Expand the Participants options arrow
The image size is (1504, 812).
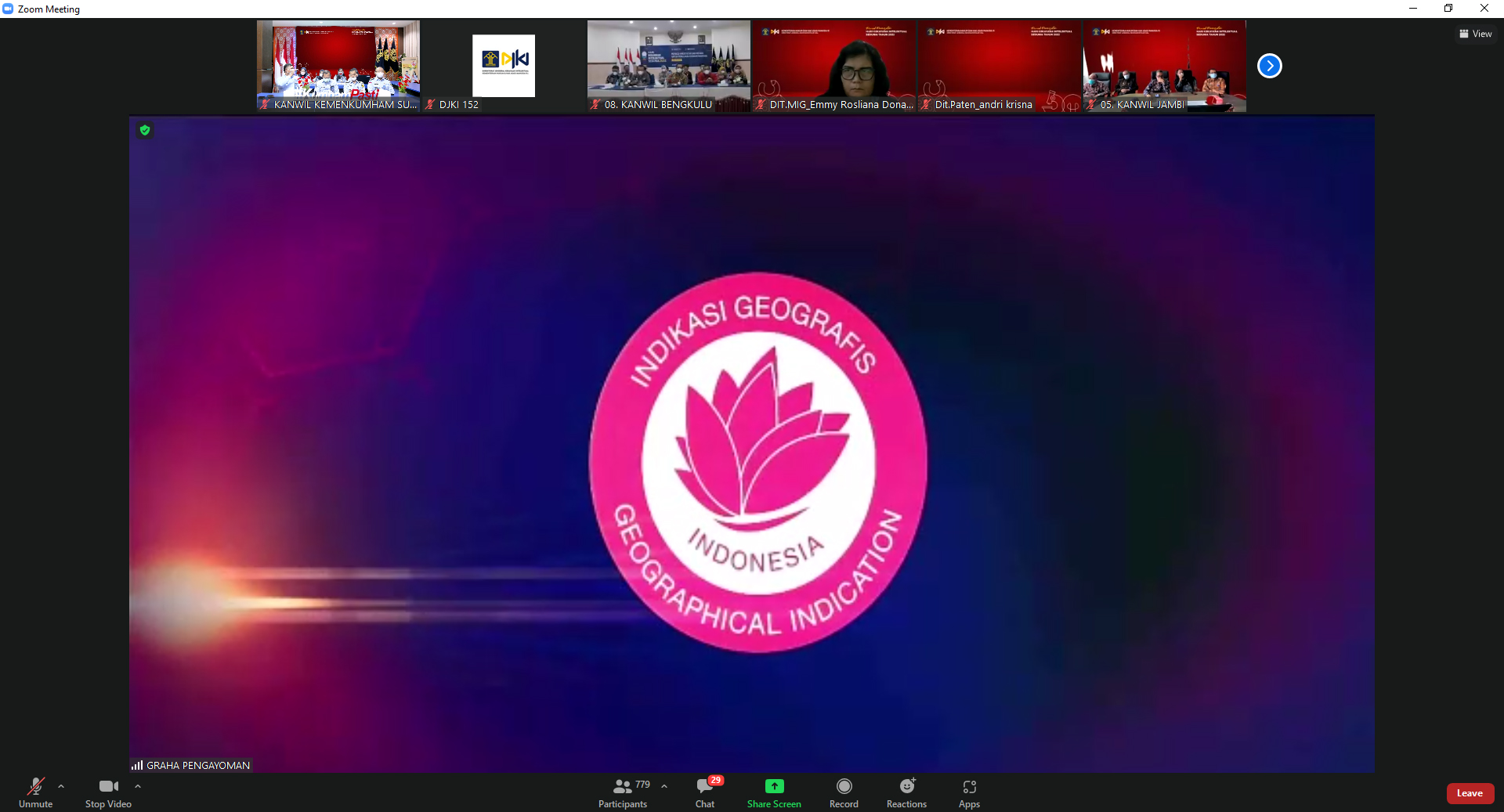click(x=664, y=786)
